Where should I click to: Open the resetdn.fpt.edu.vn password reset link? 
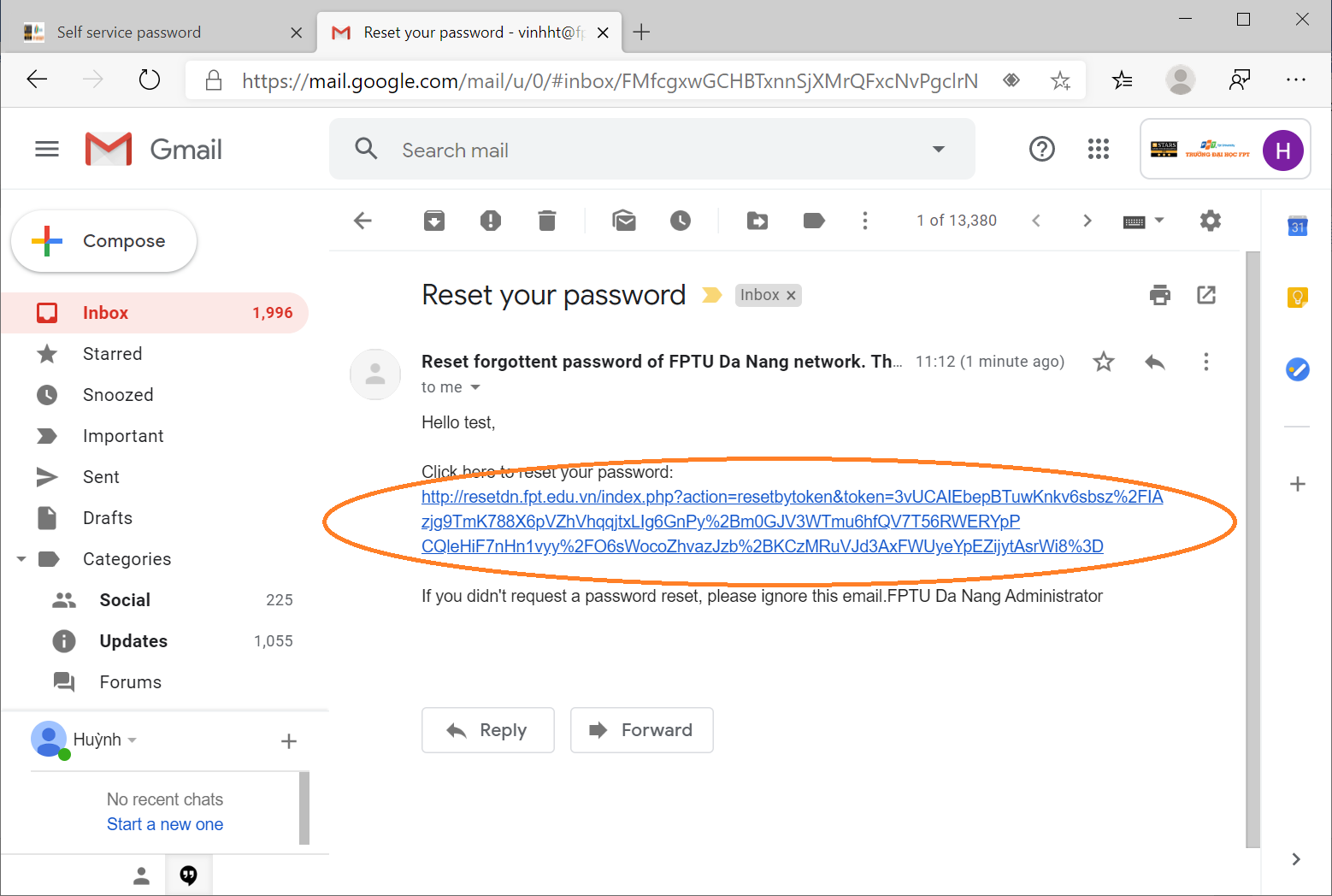tap(792, 497)
